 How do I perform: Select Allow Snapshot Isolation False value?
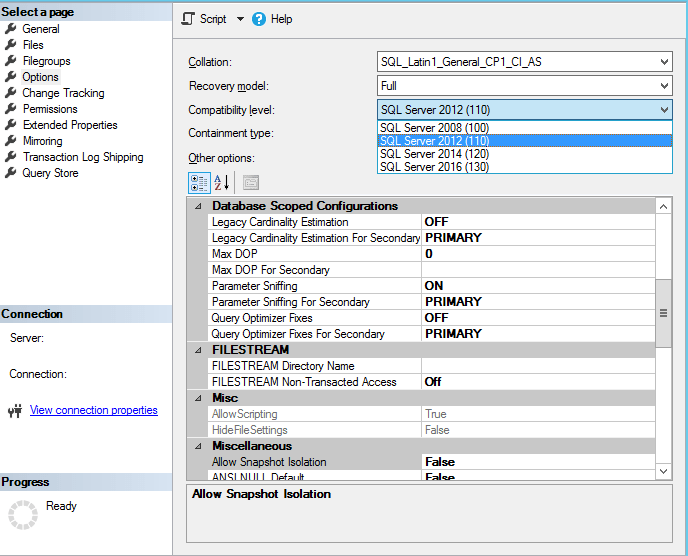(x=538, y=462)
